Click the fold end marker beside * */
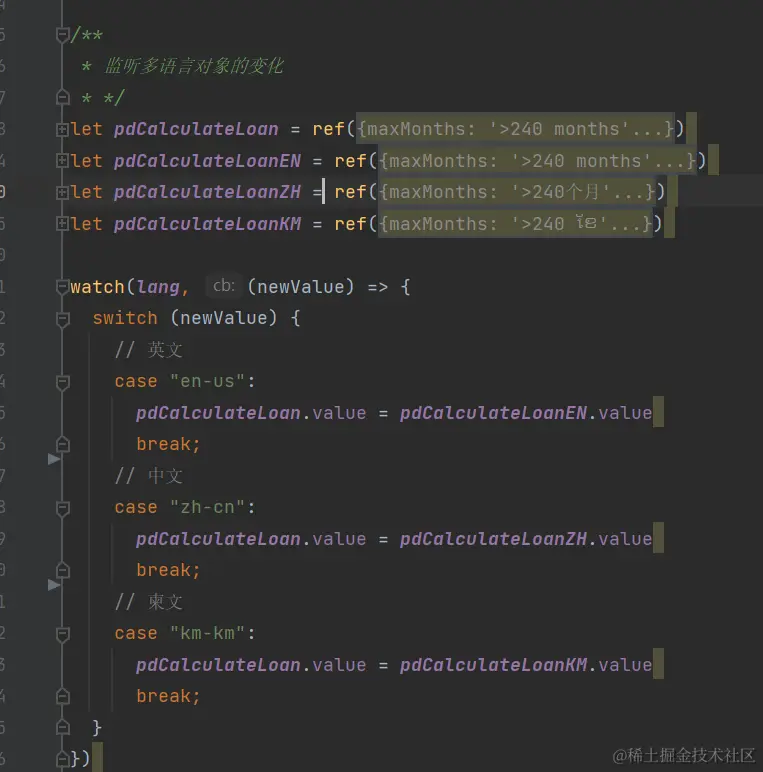763x772 pixels. pos(63,97)
